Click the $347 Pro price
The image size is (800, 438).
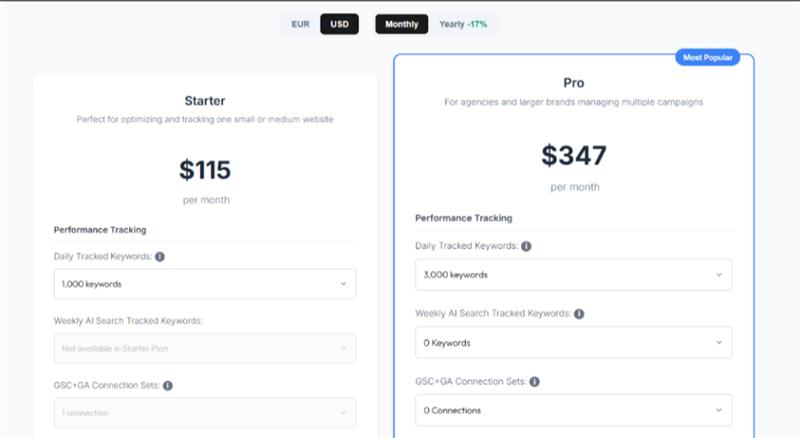[574, 155]
